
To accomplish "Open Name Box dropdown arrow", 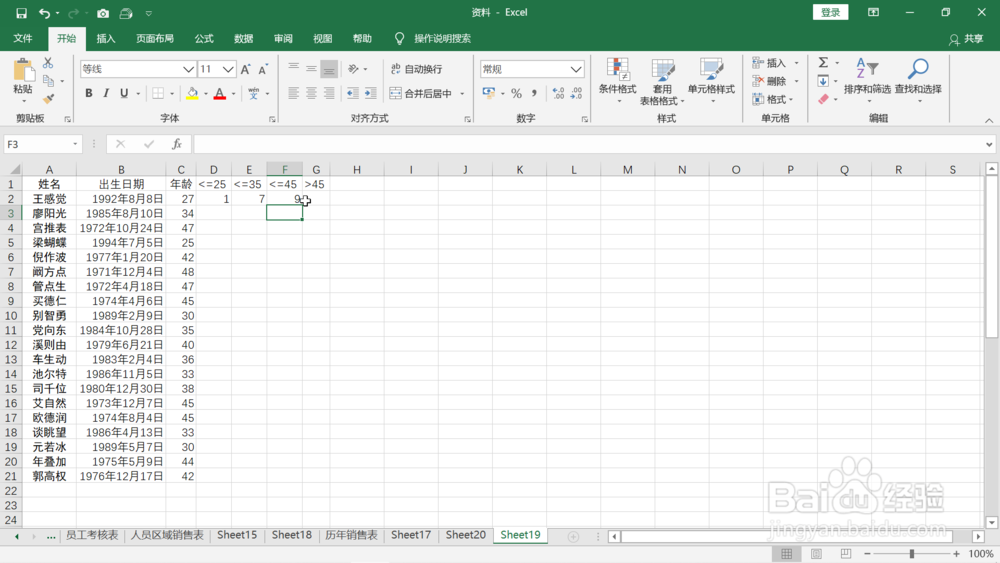I will tap(75, 144).
